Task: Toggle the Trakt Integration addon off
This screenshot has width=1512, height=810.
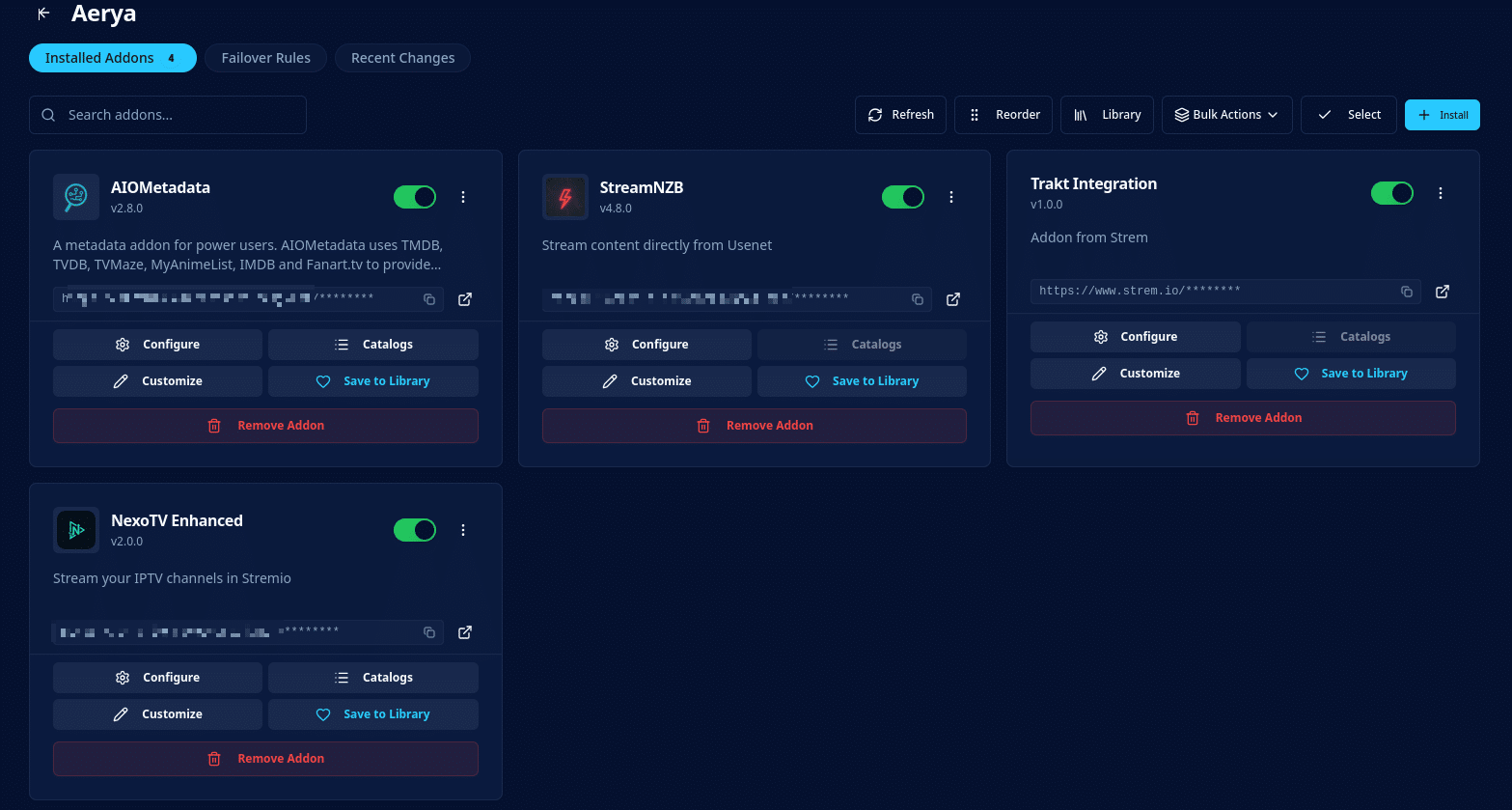Action: (1392, 193)
